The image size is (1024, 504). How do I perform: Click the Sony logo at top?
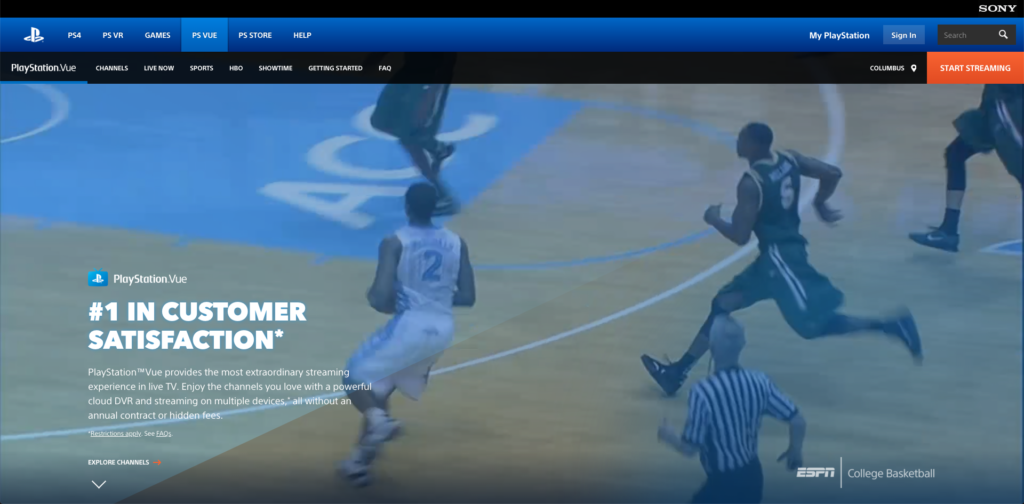[997, 8]
